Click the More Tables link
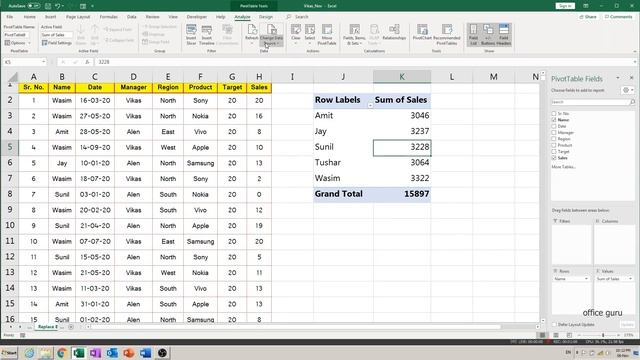The width and height of the screenshot is (640, 360). pyautogui.click(x=563, y=167)
